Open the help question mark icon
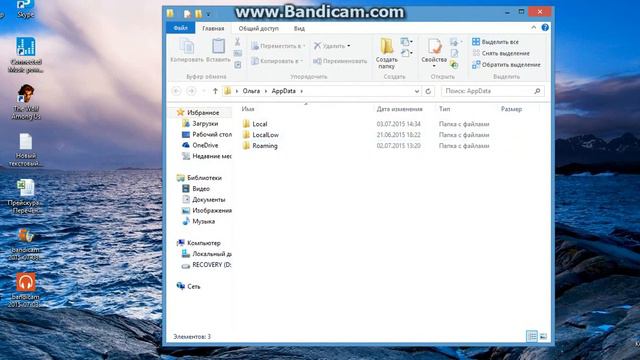The width and height of the screenshot is (640, 360). coord(545,27)
